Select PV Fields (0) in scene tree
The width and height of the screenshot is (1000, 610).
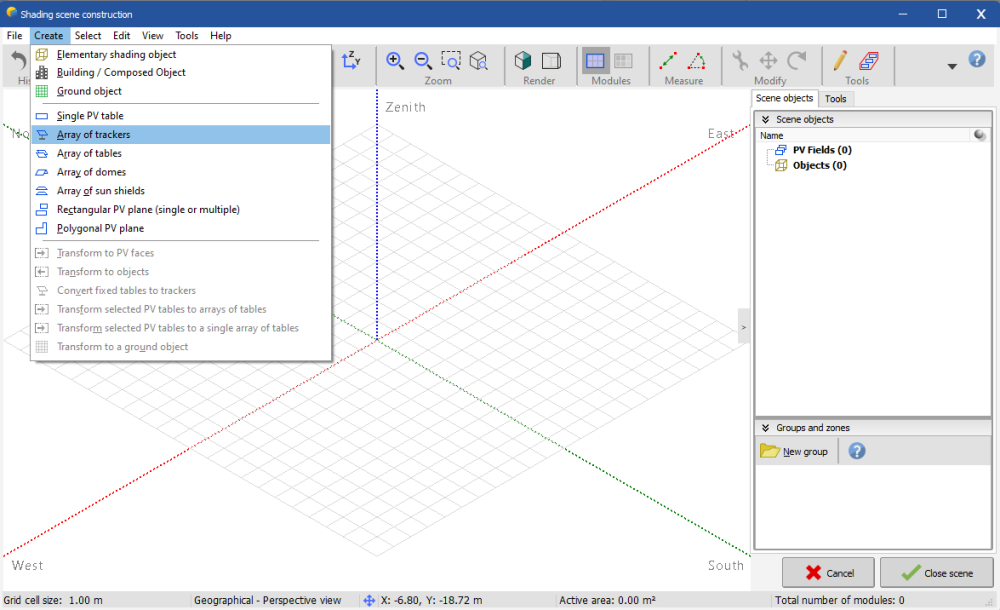[821, 150]
